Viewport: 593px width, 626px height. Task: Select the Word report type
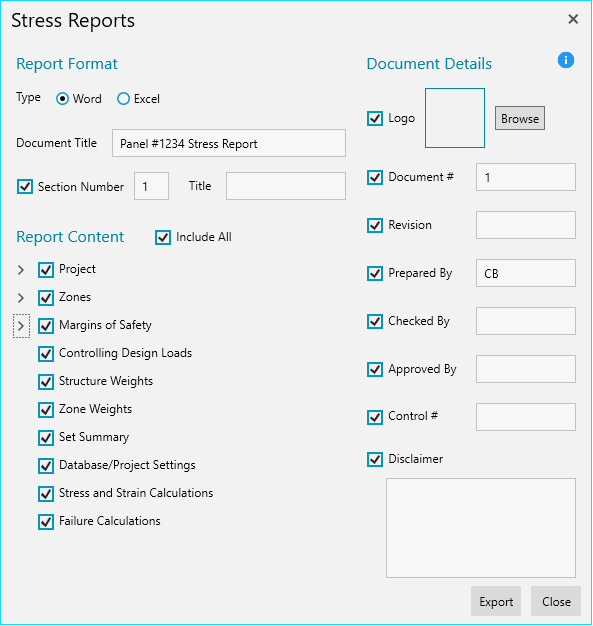[62, 99]
